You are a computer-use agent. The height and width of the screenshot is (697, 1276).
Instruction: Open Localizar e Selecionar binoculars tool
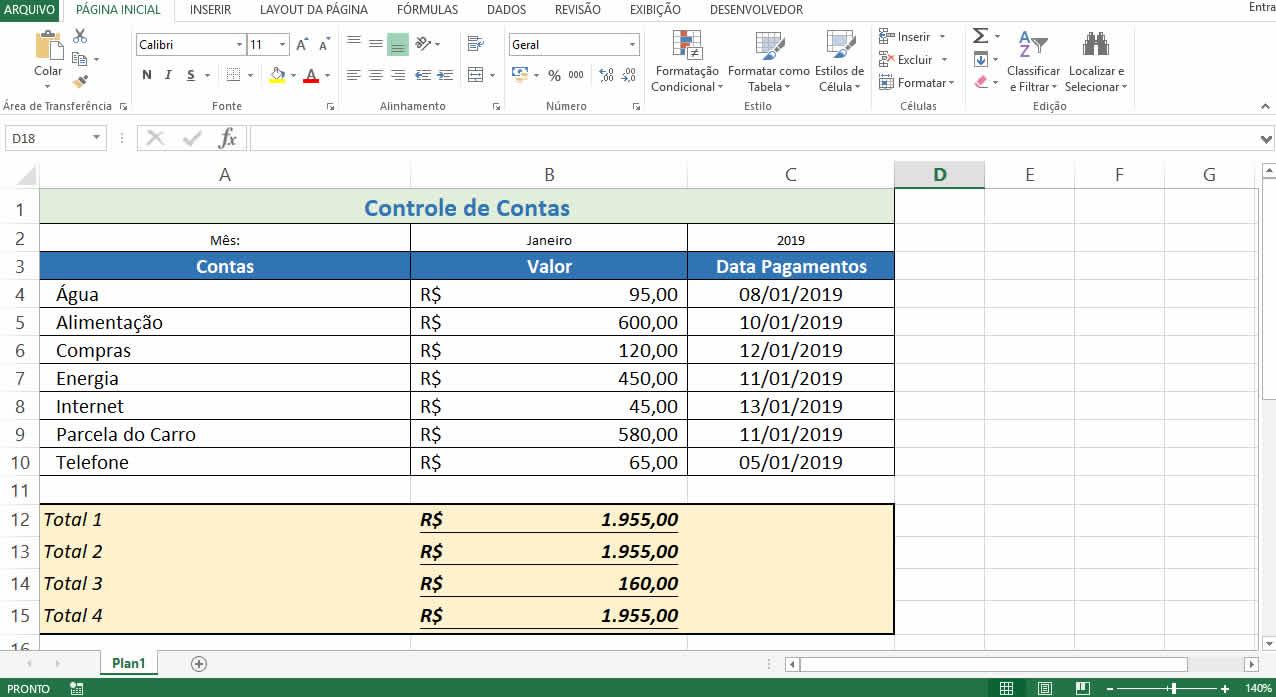click(x=1096, y=45)
